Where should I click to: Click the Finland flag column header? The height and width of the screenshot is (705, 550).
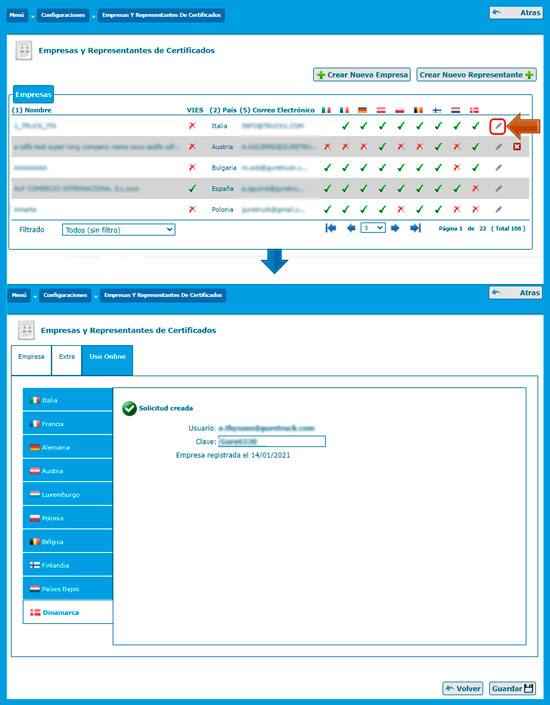click(x=437, y=110)
